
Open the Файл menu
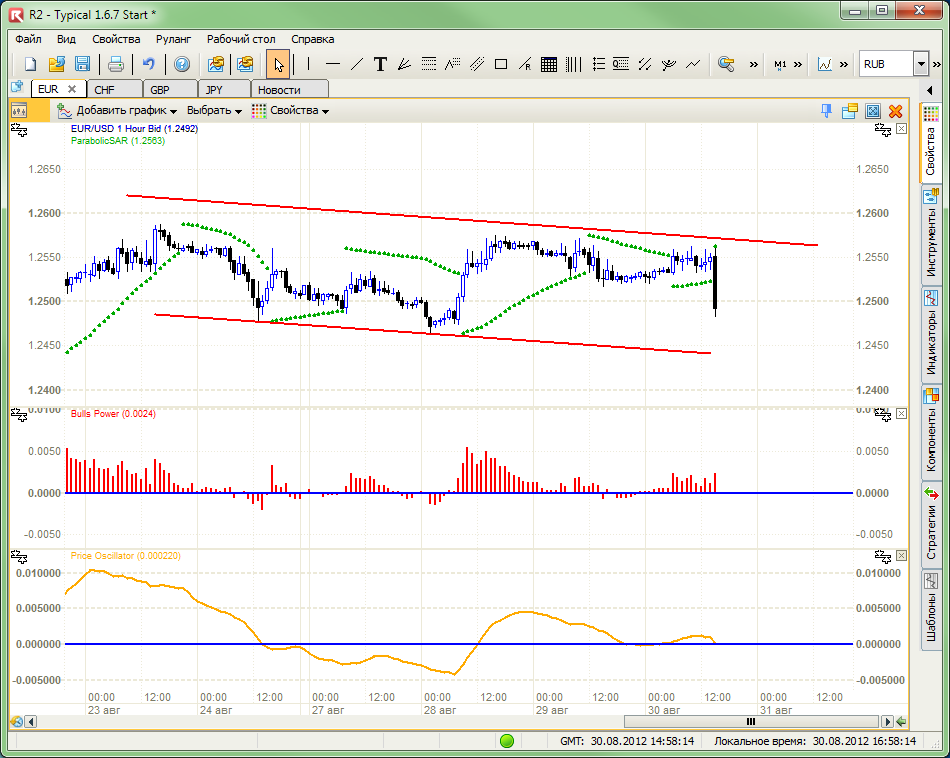(28, 39)
